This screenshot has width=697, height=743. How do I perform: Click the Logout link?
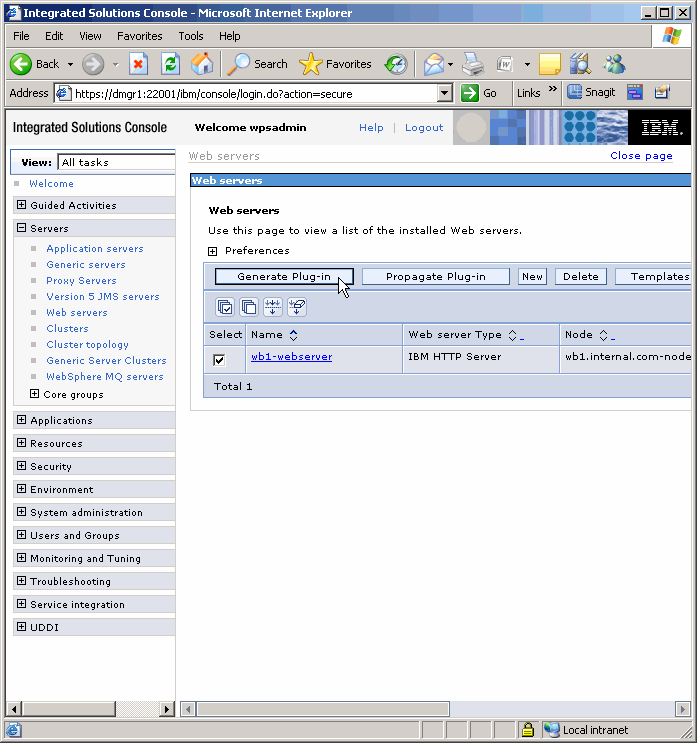[424, 128]
